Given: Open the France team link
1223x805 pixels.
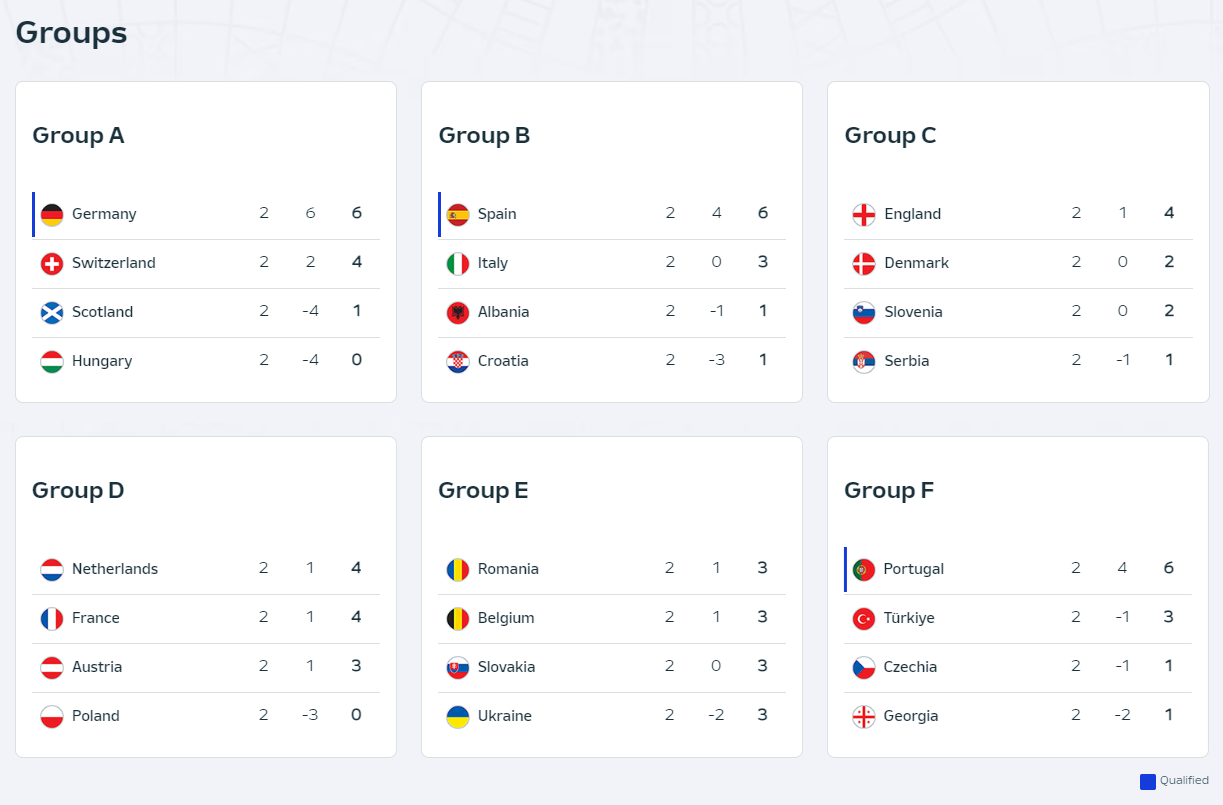Looking at the screenshot, I should click(x=96, y=618).
